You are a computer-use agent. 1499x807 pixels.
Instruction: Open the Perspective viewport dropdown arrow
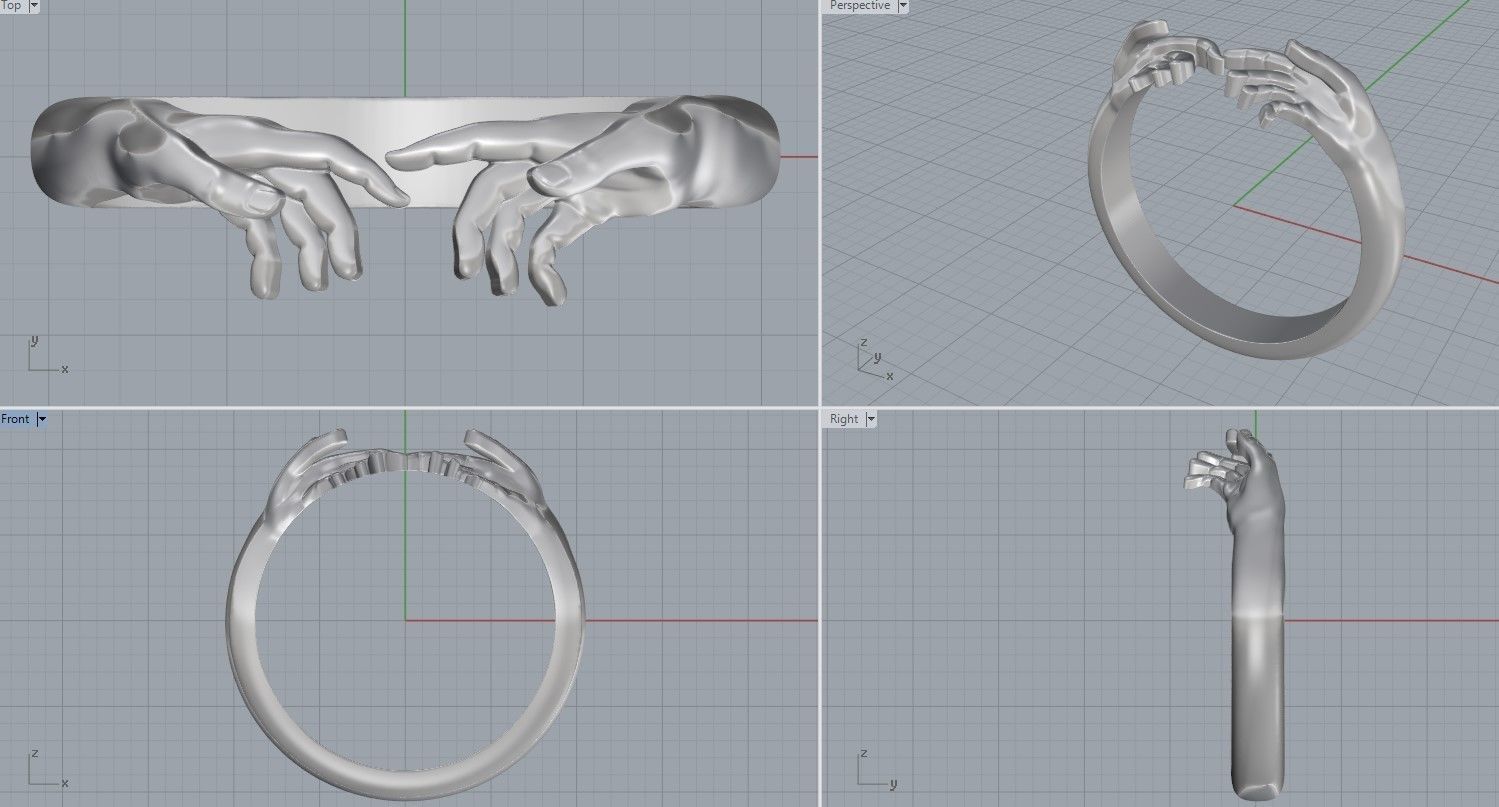pos(903,5)
